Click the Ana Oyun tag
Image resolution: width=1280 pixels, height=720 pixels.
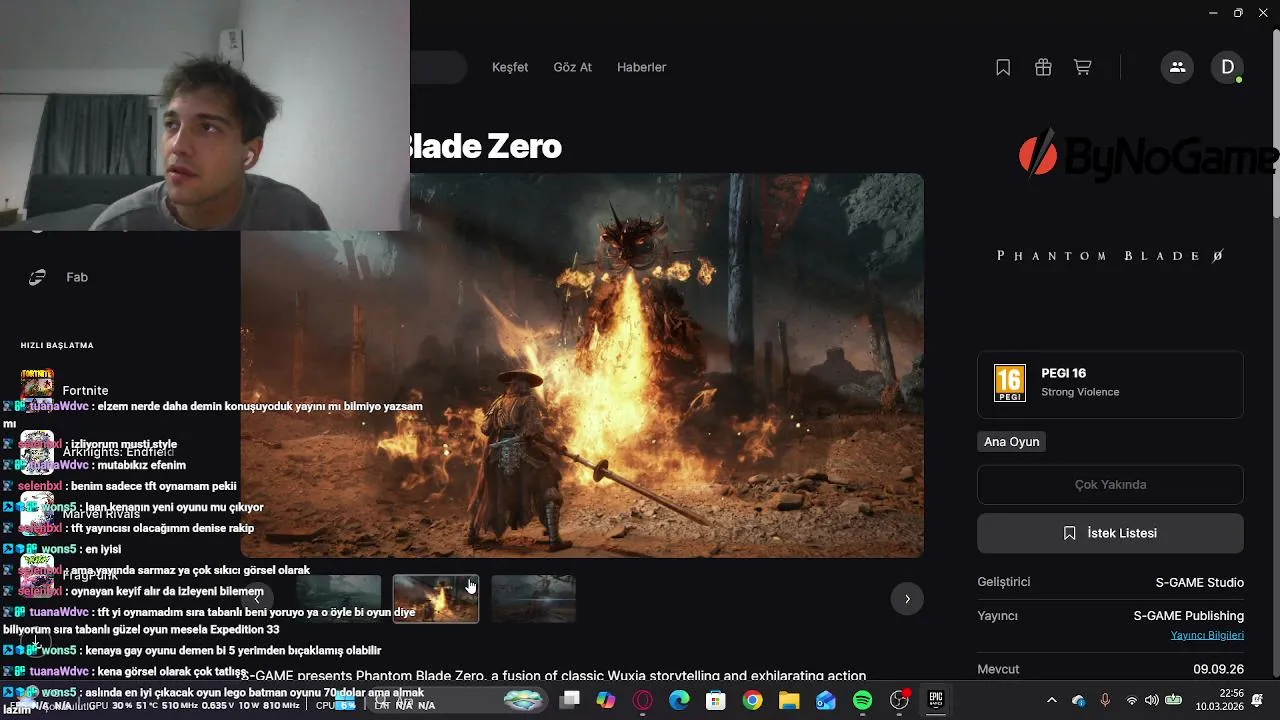(1011, 442)
